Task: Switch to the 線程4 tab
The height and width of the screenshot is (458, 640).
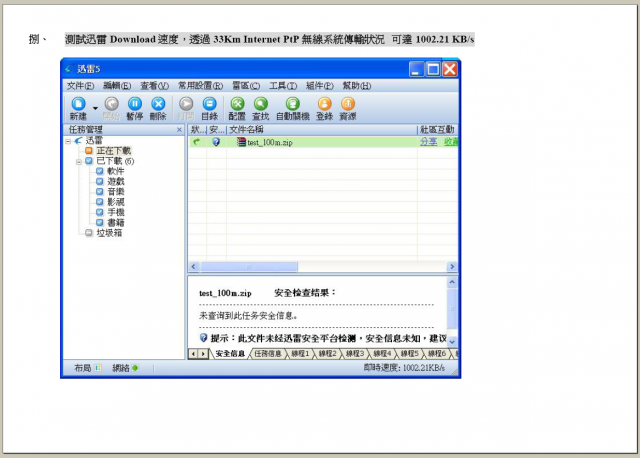Action: (x=382, y=354)
